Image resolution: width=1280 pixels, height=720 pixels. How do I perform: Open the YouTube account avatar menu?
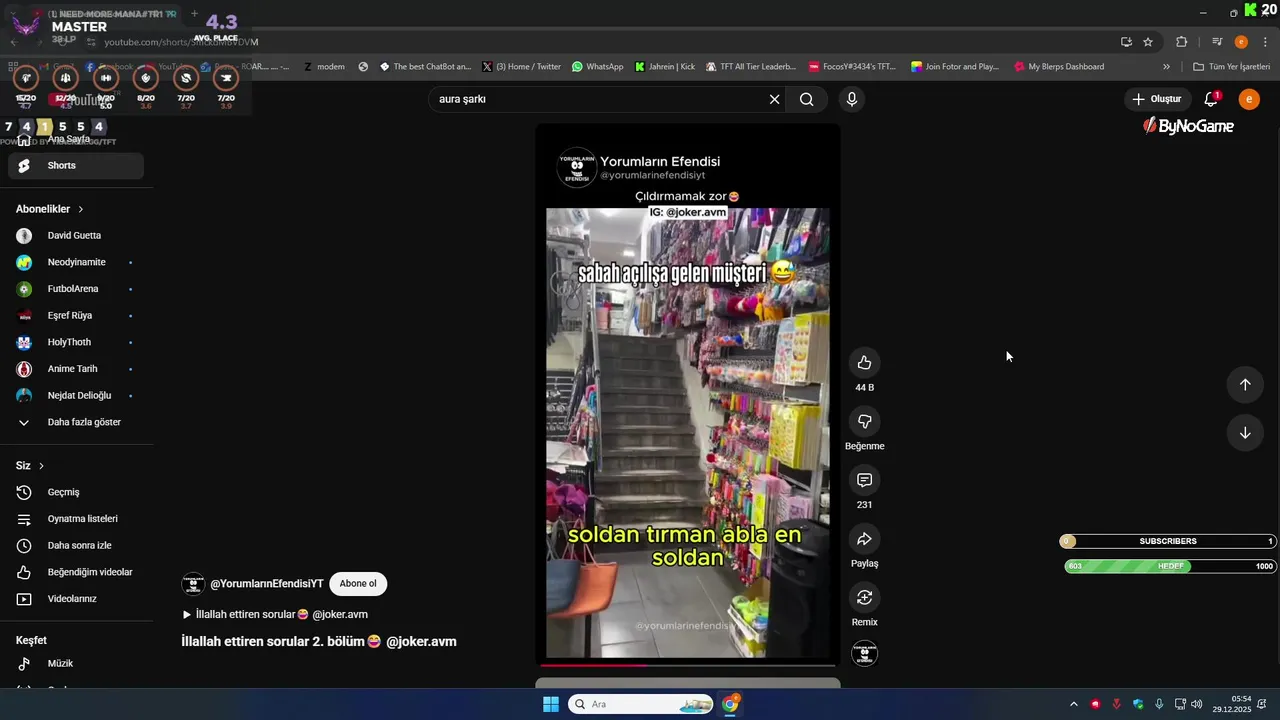[1249, 99]
